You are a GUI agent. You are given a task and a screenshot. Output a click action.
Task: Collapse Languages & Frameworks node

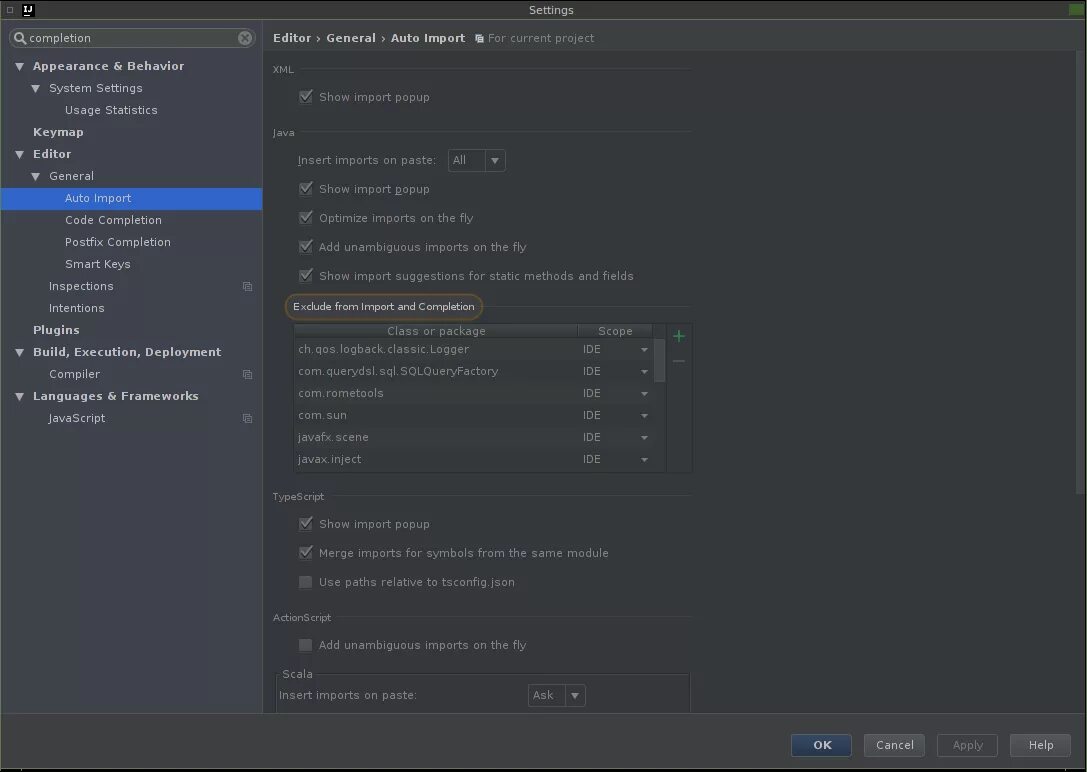point(19,397)
